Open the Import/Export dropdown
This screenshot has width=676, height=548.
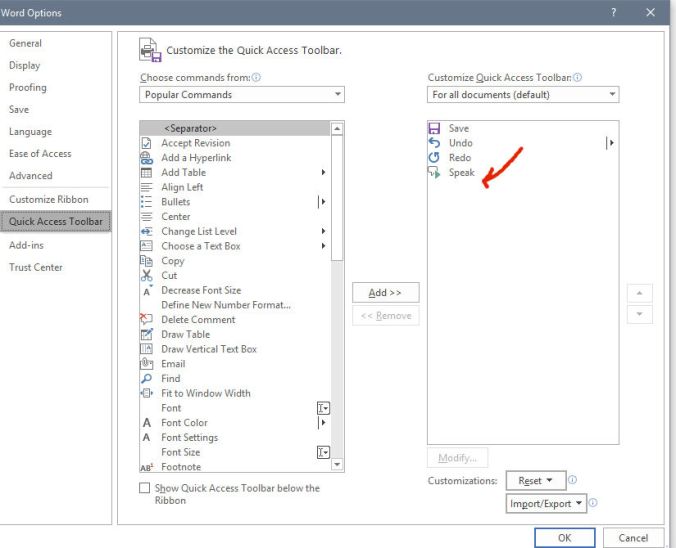coord(546,504)
